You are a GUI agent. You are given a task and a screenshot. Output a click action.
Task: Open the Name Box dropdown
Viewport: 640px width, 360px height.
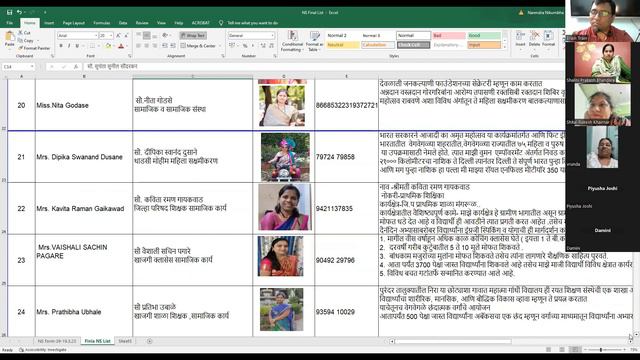click(32, 67)
